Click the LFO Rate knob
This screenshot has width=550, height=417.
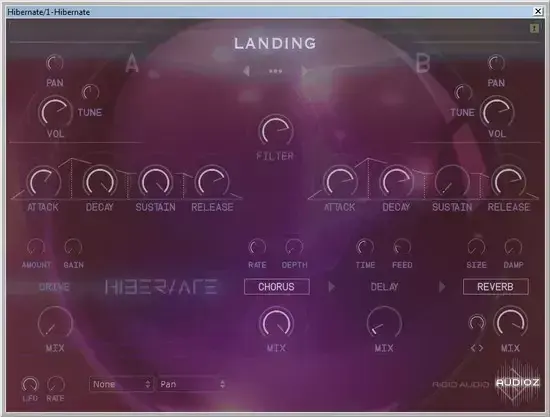point(56,384)
